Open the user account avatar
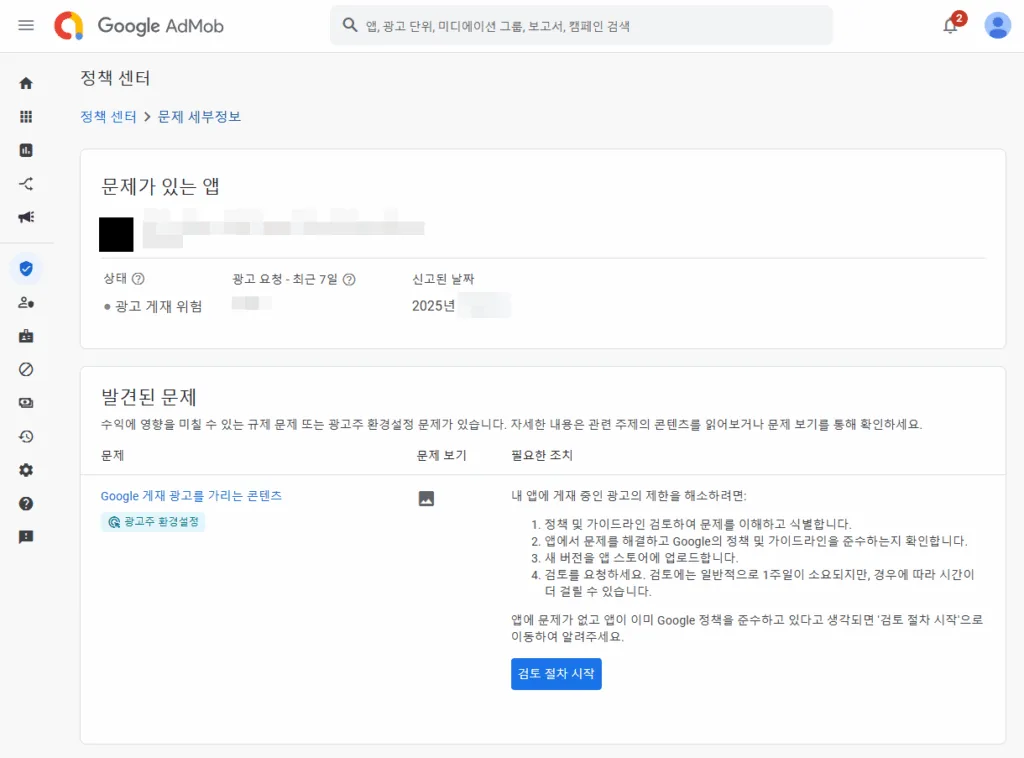The image size is (1024, 758). tap(997, 25)
